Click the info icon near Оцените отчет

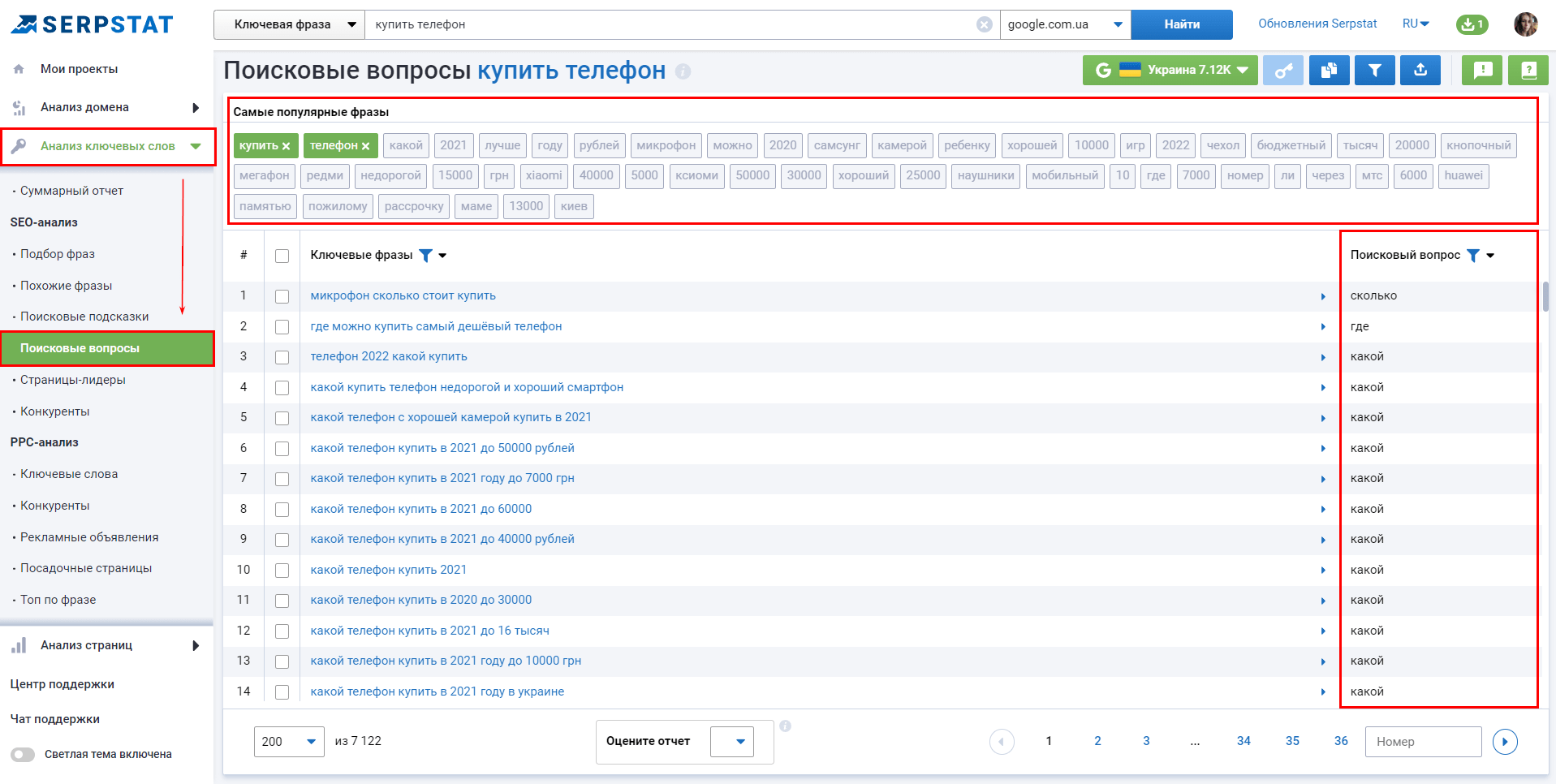point(785,726)
